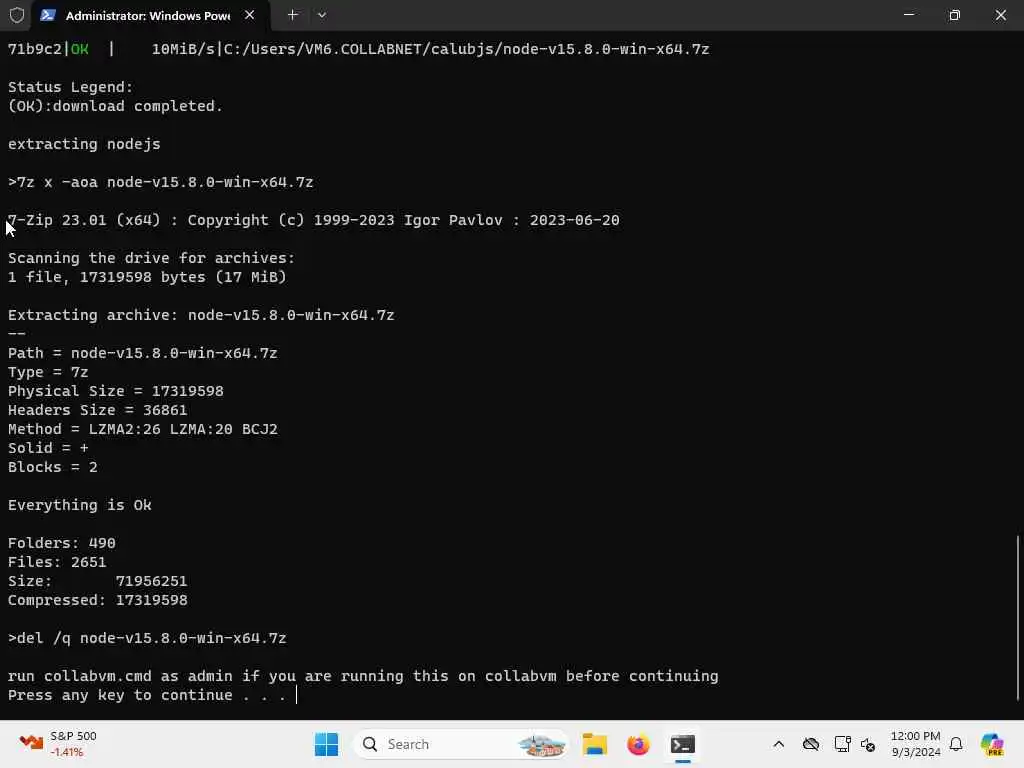Open the Windows Start menu

point(326,744)
